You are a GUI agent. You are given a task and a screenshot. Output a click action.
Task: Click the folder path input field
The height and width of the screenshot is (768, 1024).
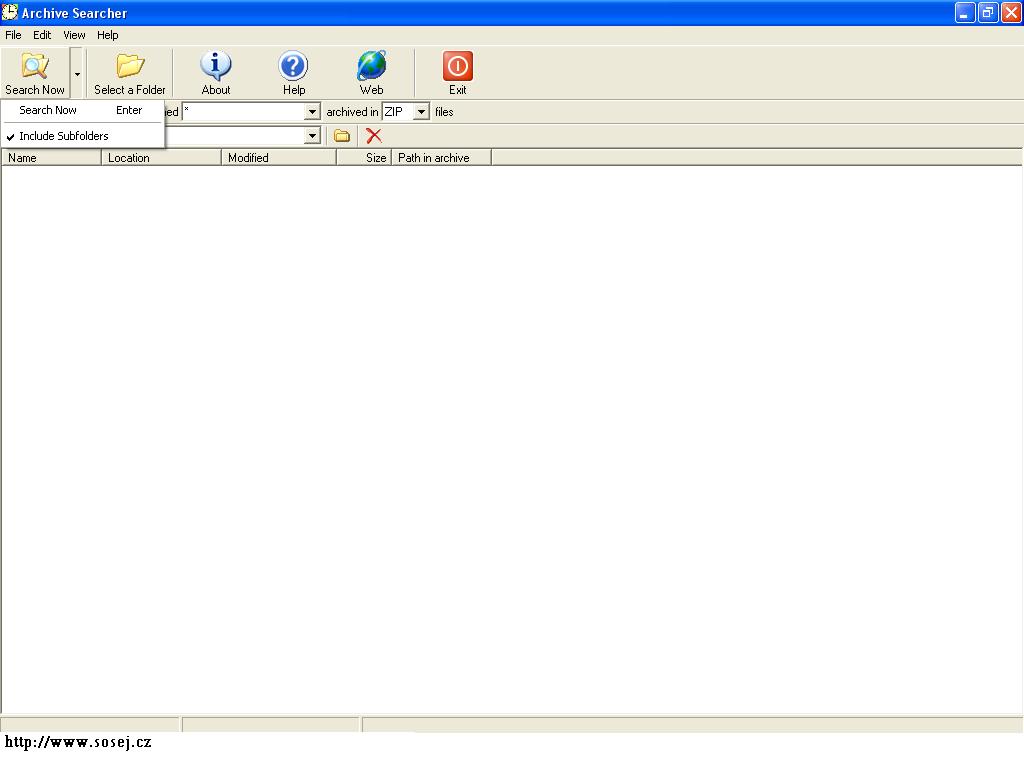click(234, 136)
